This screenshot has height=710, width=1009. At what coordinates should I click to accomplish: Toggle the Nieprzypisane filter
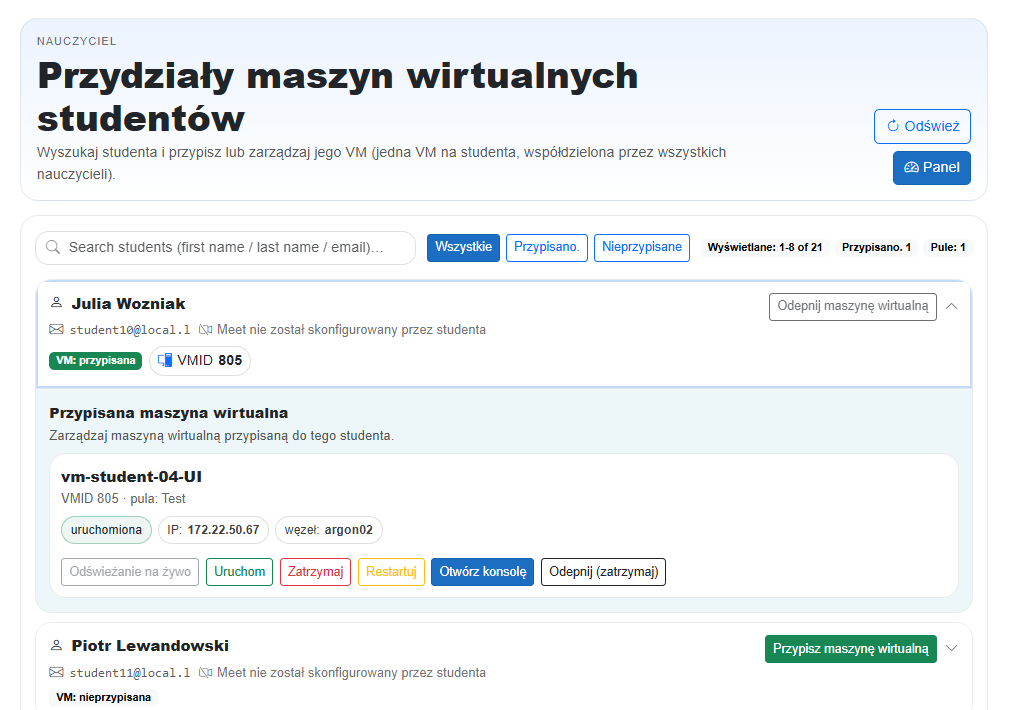pos(640,246)
